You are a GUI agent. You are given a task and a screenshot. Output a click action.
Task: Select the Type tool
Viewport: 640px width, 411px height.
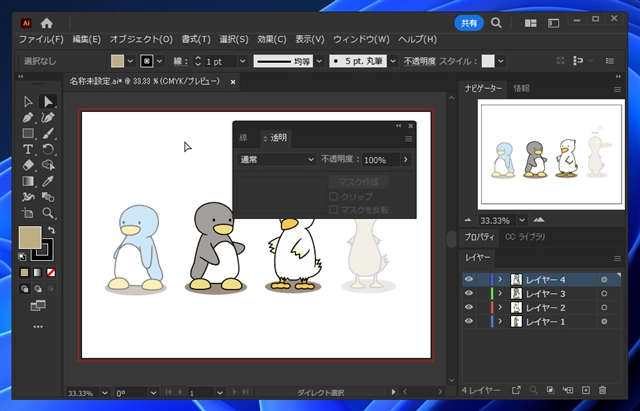tap(28, 149)
